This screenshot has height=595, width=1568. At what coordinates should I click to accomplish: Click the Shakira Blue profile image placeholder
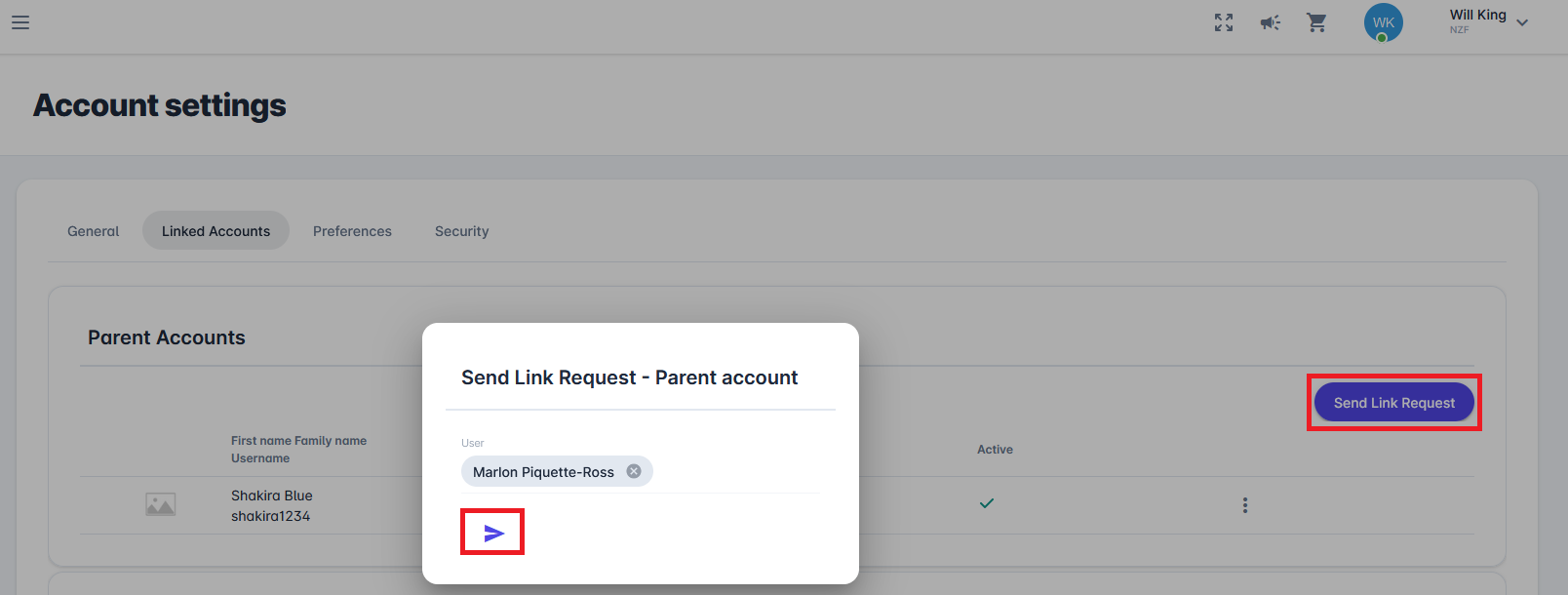tap(161, 504)
